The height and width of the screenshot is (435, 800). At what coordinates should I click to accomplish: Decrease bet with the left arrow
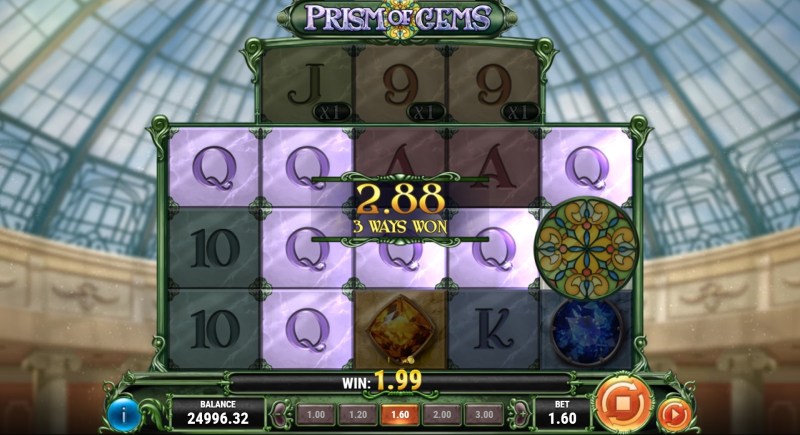point(281,414)
